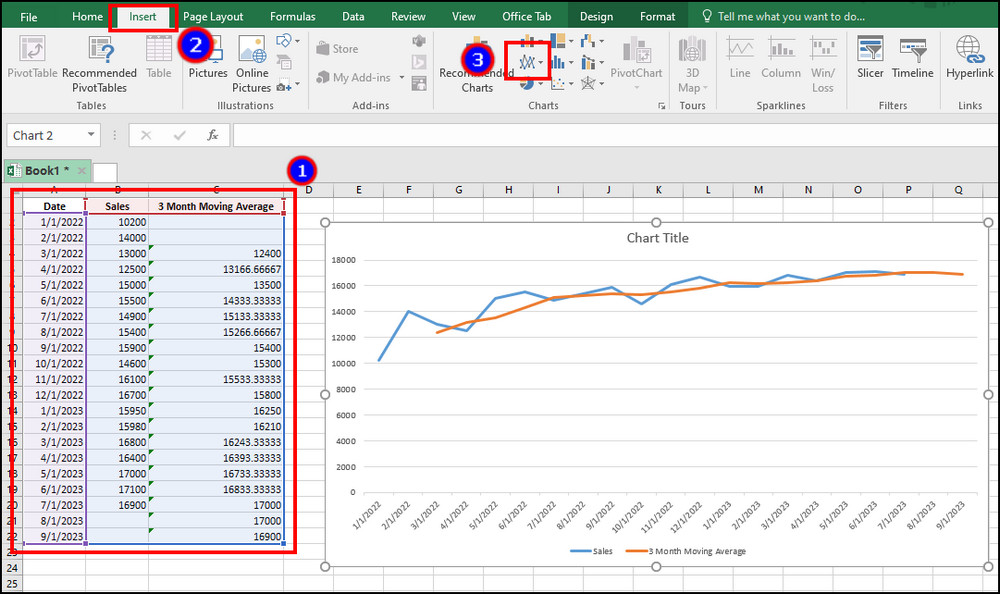Image resolution: width=1000 pixels, height=594 pixels.
Task: Expand the Name Box dropdown
Action: point(93,134)
